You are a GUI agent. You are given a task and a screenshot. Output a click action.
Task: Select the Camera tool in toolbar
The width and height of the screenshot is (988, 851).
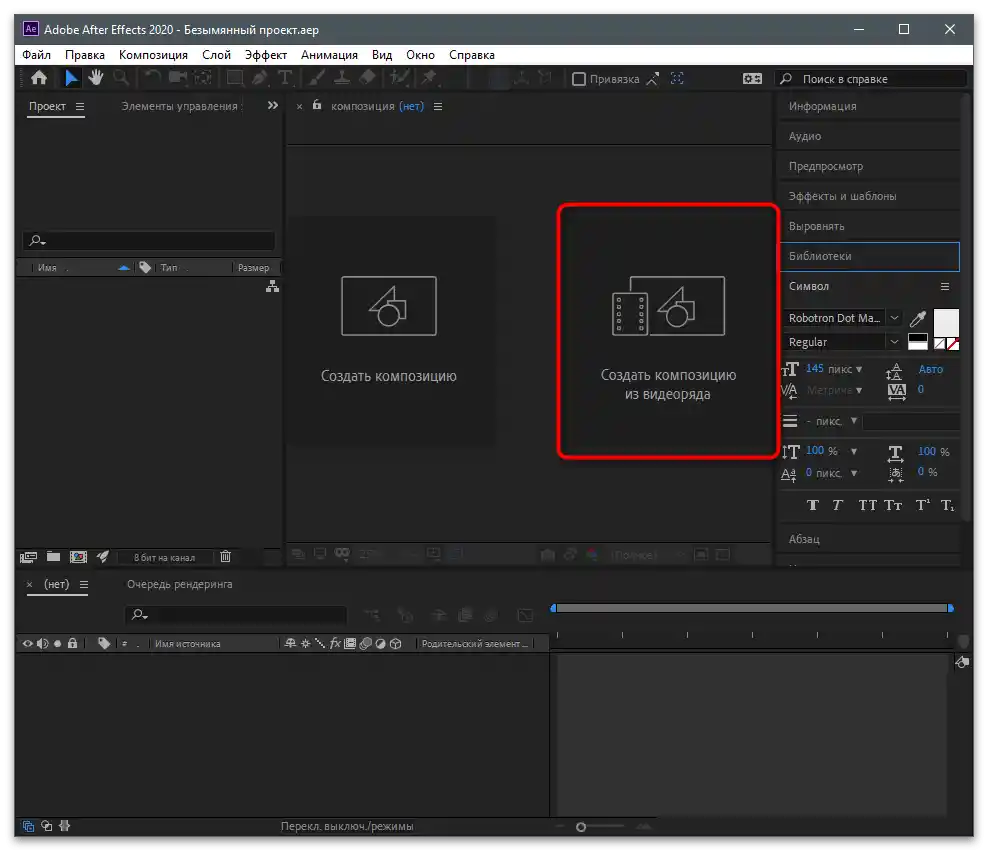point(178,78)
